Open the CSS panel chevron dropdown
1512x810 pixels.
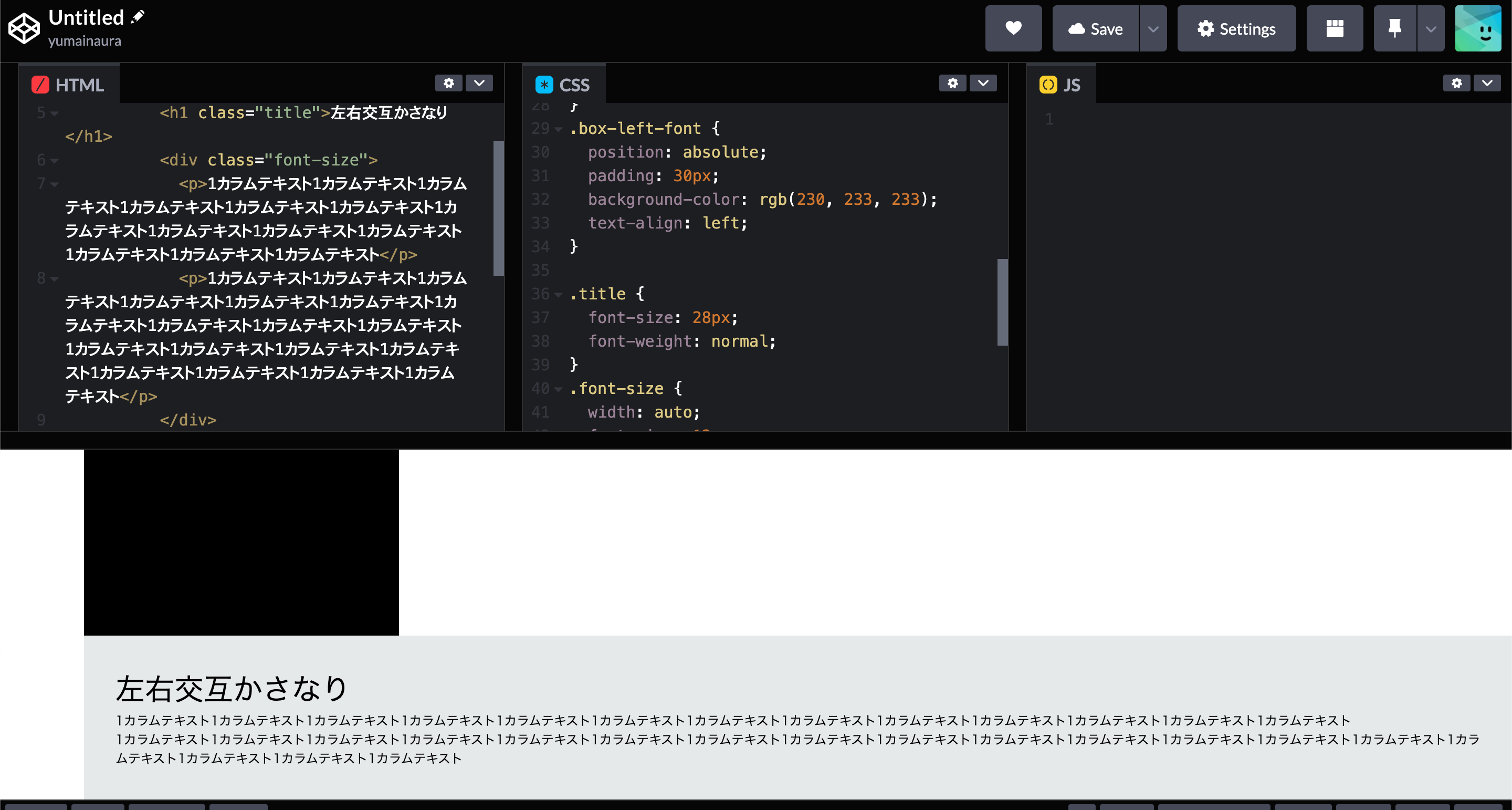(x=983, y=84)
